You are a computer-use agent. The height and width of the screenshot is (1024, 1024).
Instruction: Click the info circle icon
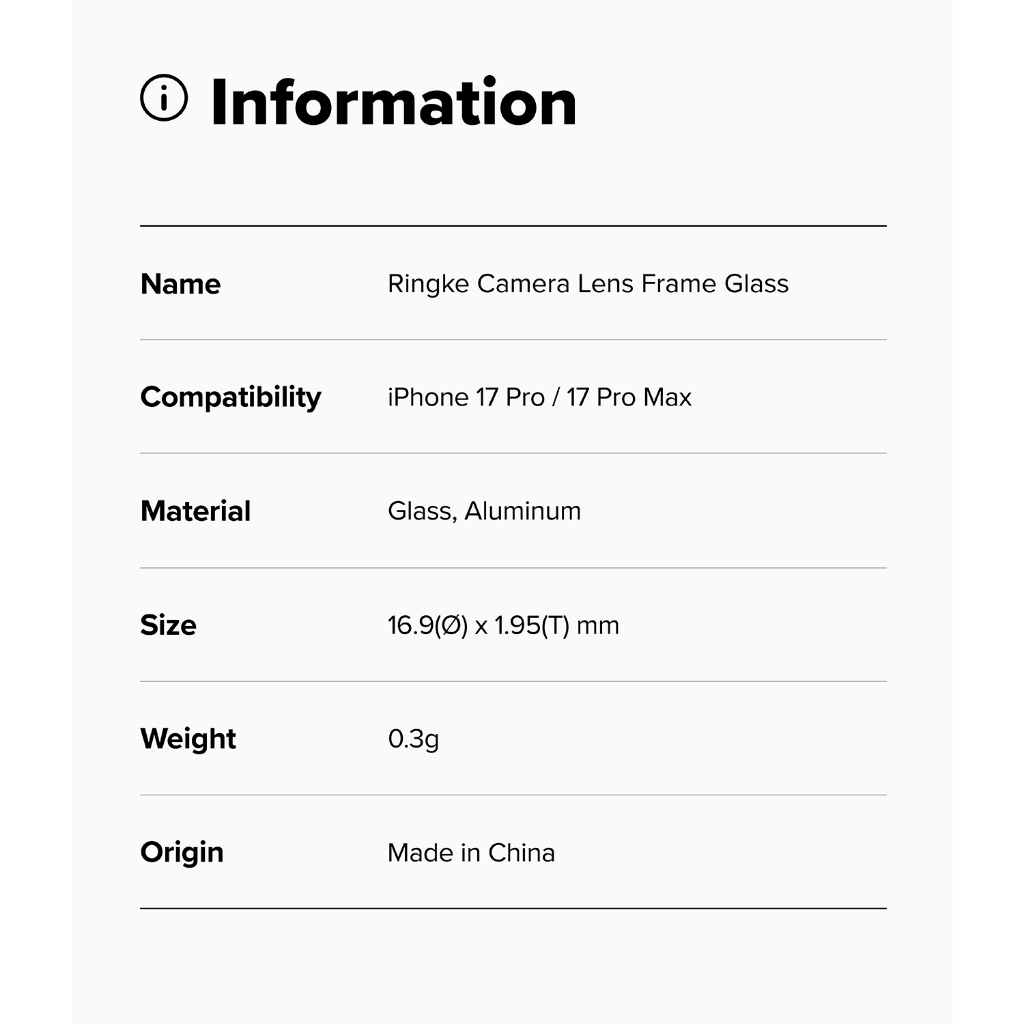(x=164, y=99)
